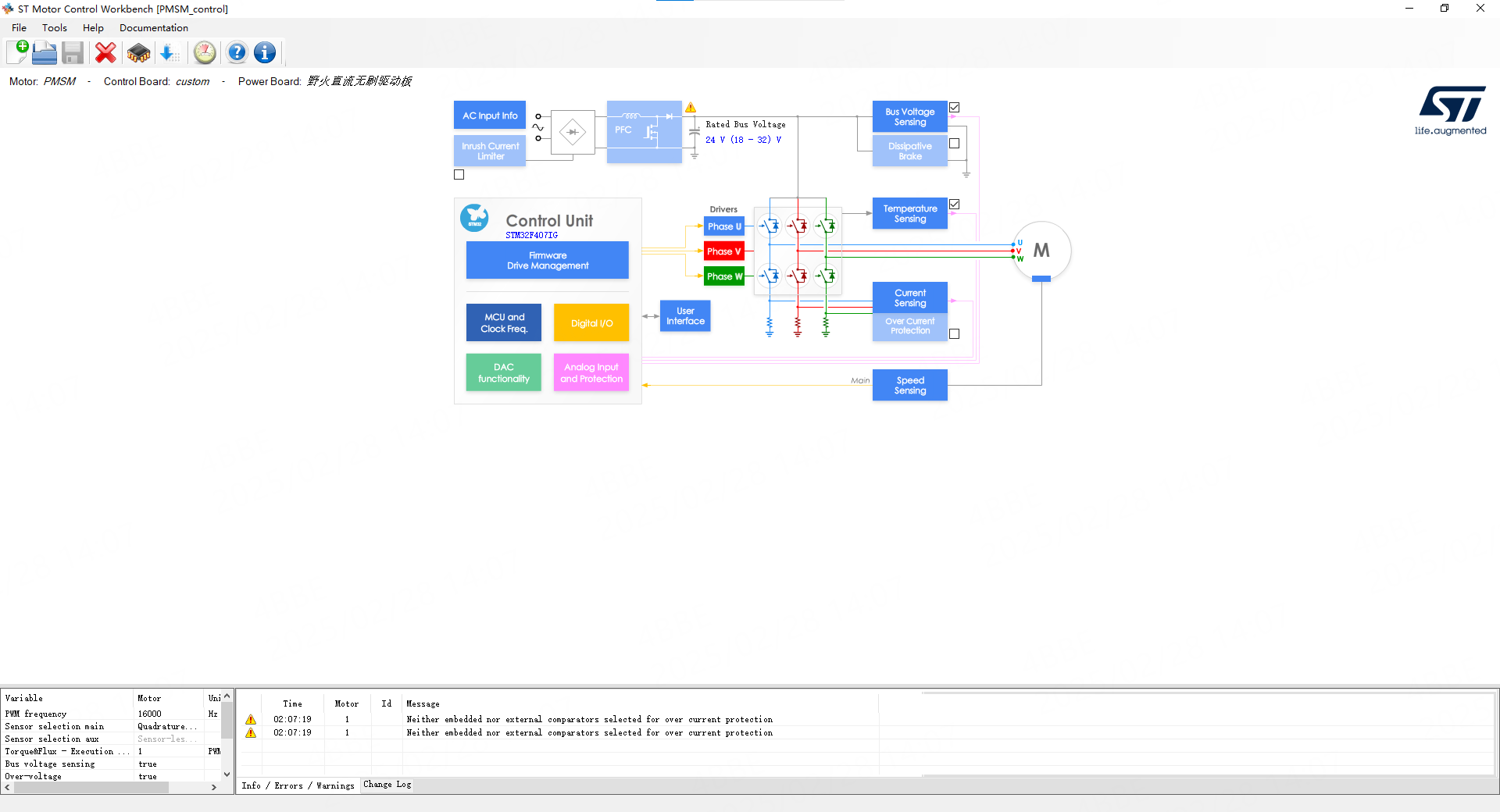1500x812 pixels.
Task: Open the Help menu
Action: point(93,27)
